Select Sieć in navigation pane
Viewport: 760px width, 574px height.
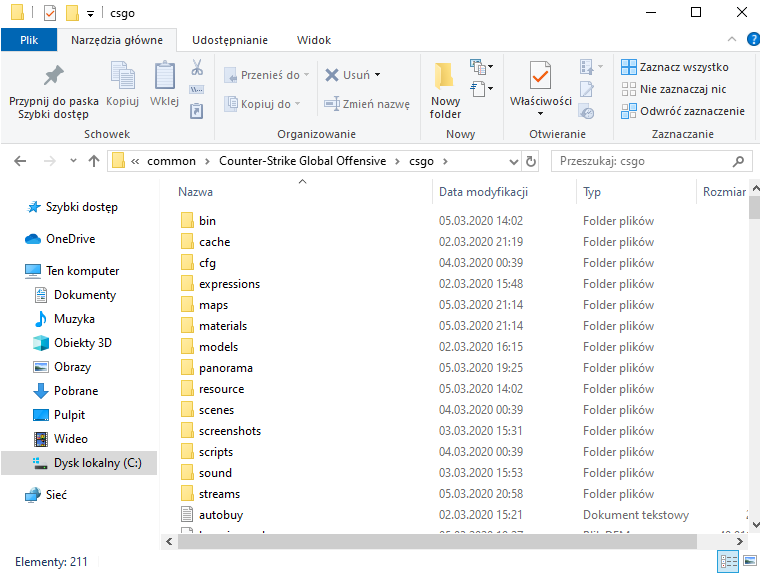tap(46, 495)
